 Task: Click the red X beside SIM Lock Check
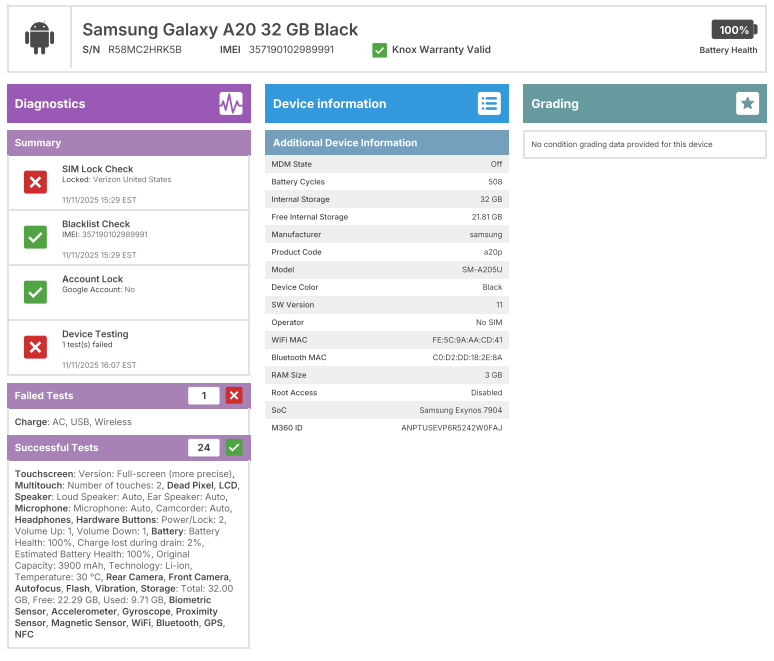pyautogui.click(x=36, y=182)
